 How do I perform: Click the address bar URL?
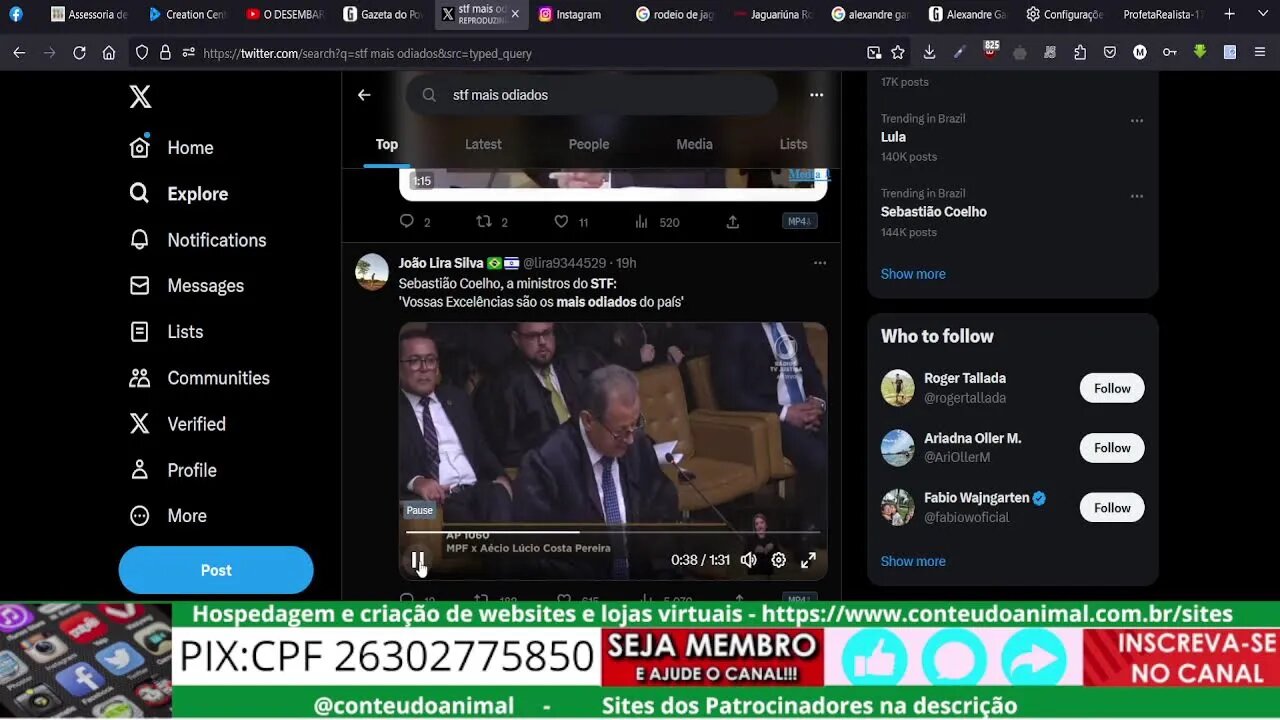(367, 54)
